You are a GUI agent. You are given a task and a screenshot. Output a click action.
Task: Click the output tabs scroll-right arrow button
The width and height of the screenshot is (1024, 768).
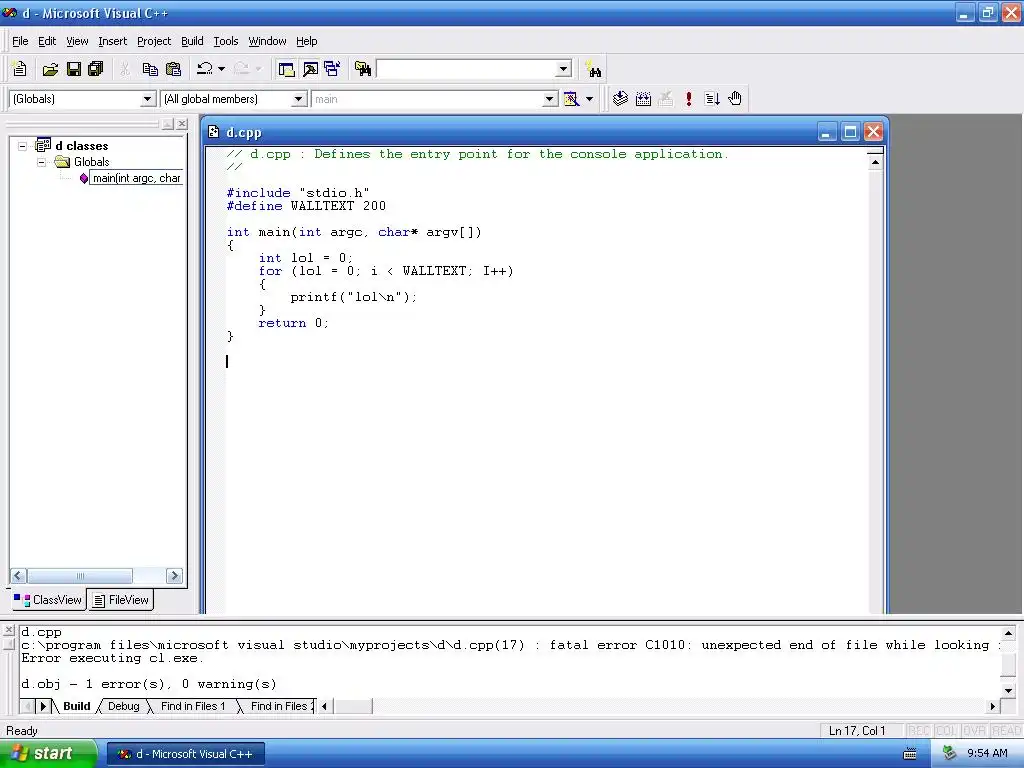click(x=43, y=706)
